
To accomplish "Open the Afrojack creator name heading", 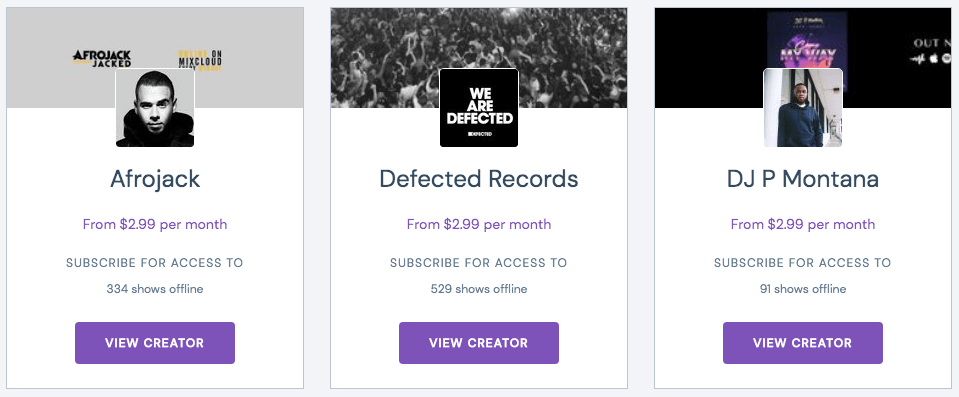I will coord(155,179).
